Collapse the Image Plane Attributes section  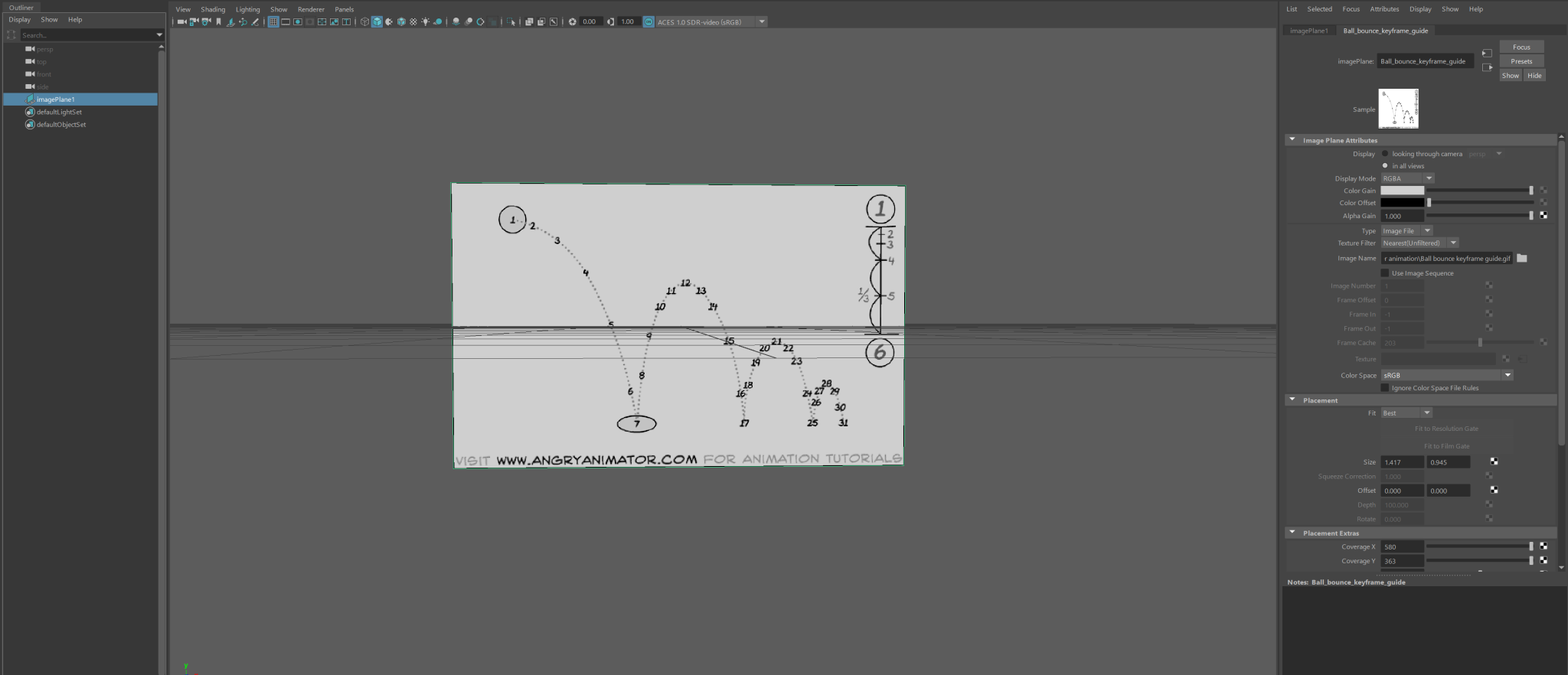(x=1292, y=140)
